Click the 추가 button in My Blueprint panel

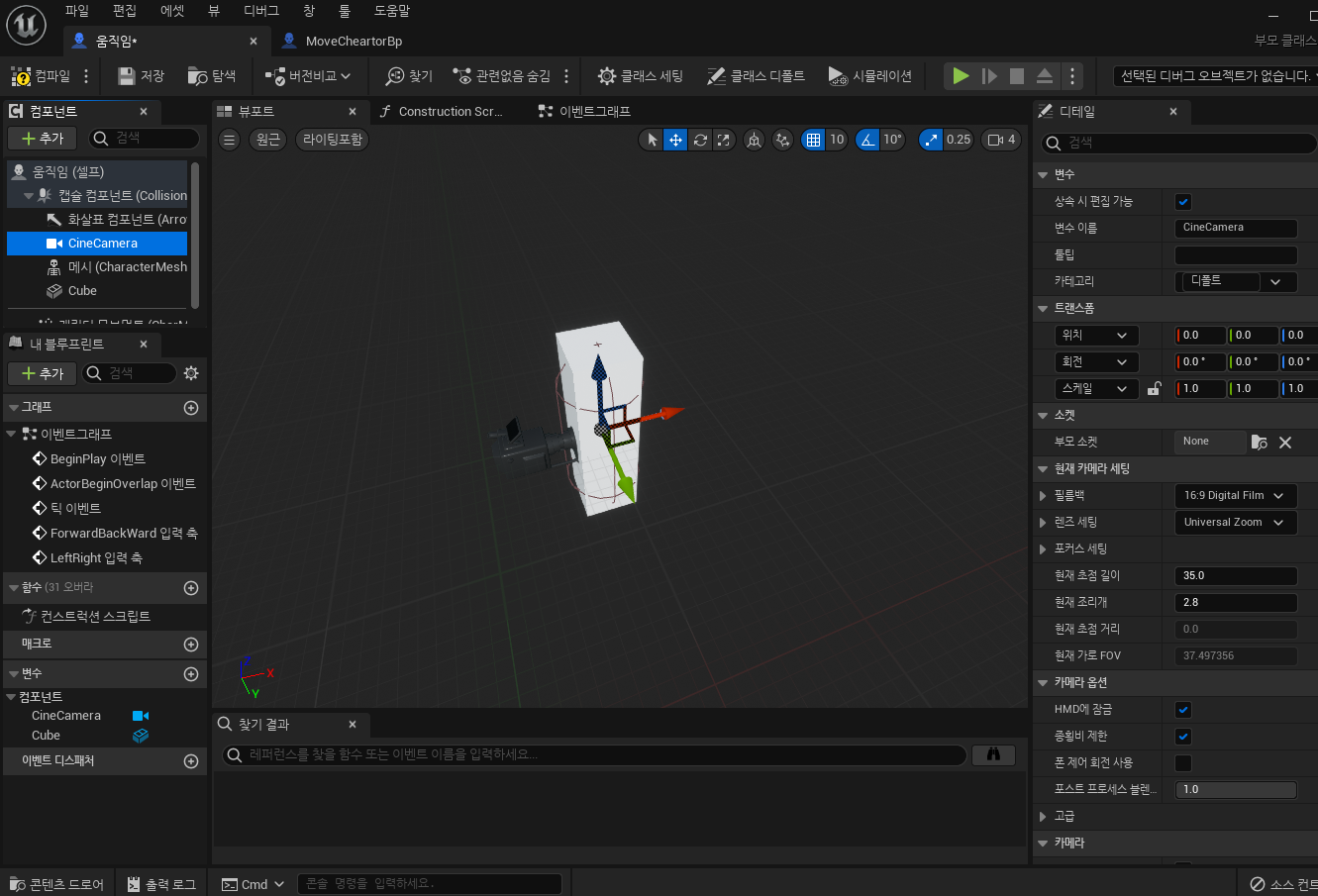tap(42, 373)
